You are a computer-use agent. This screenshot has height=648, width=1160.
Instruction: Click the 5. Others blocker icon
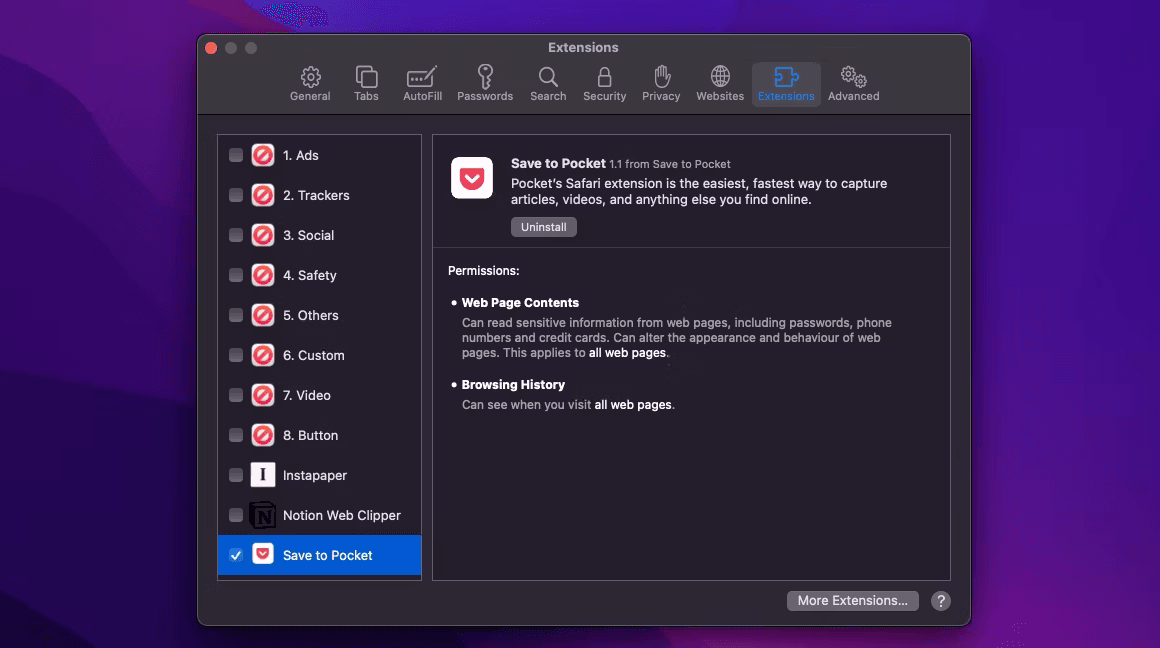[263, 315]
